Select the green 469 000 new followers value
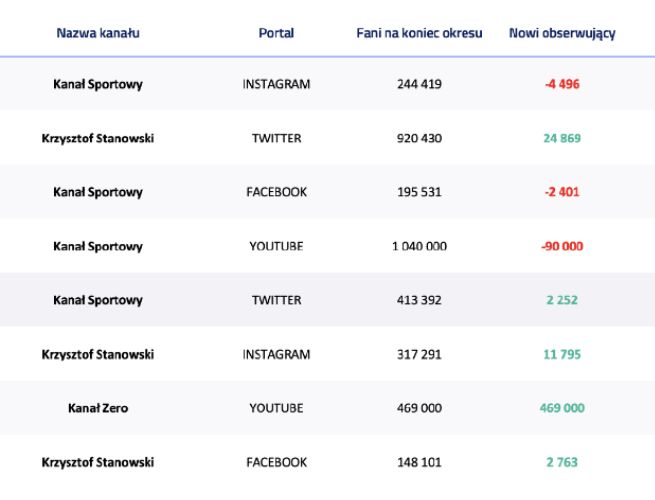 [562, 408]
